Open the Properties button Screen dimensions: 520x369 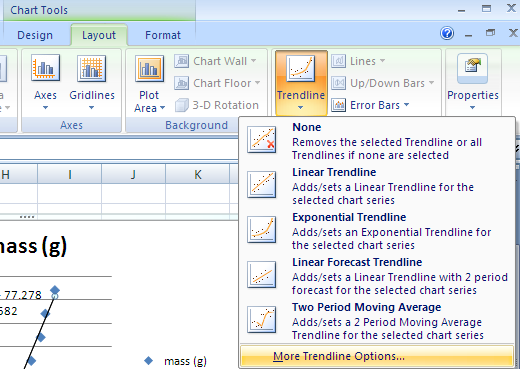(473, 82)
